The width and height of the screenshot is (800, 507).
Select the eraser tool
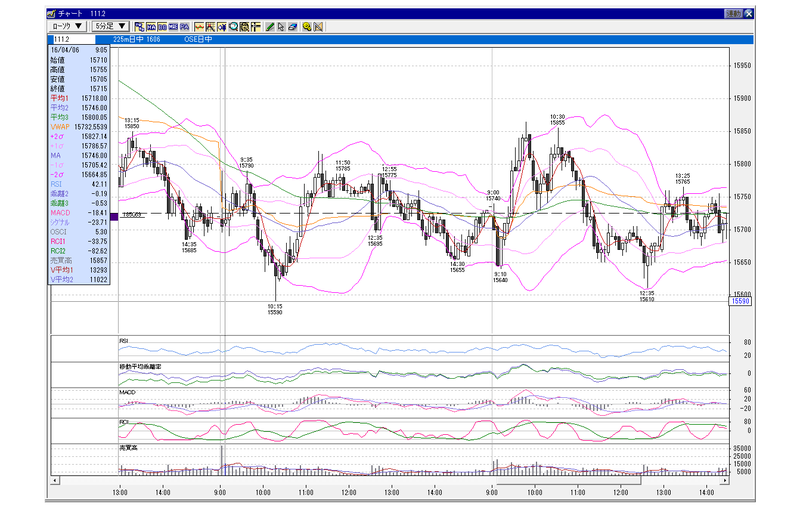coord(292,27)
